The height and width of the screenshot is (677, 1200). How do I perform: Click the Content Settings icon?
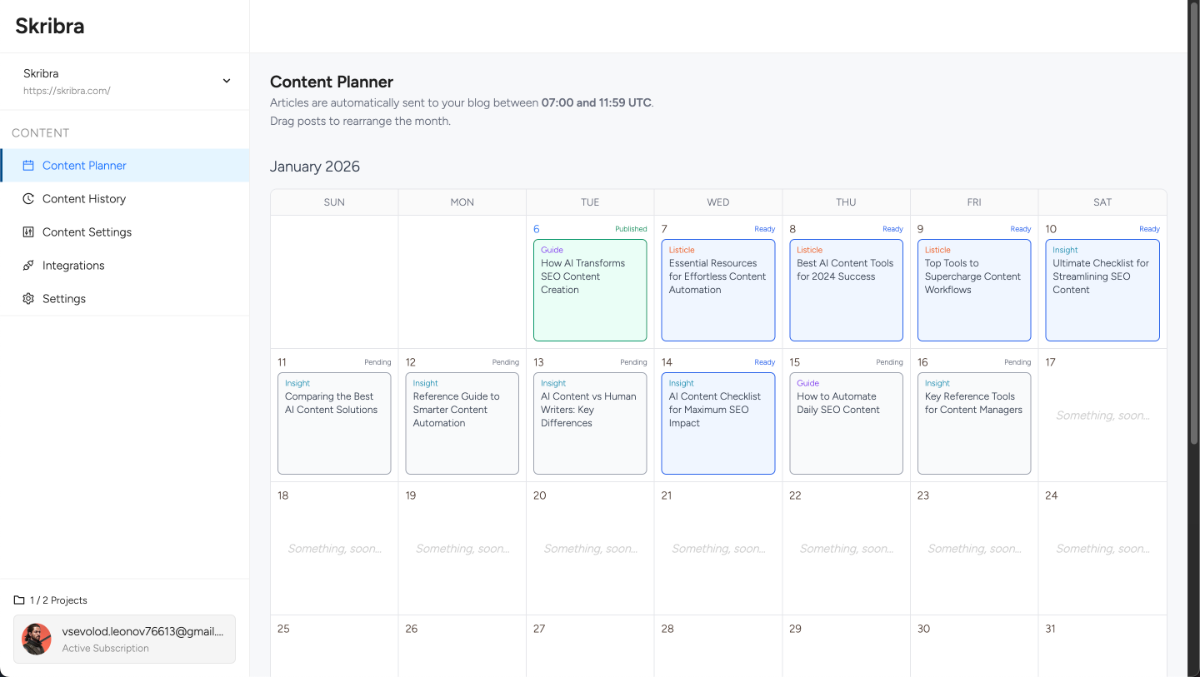29,232
